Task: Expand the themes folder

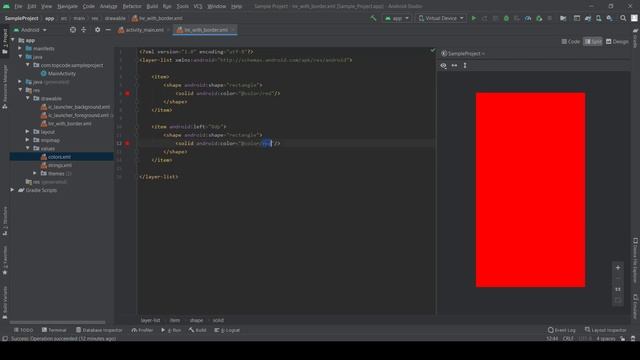Action: 35,173
